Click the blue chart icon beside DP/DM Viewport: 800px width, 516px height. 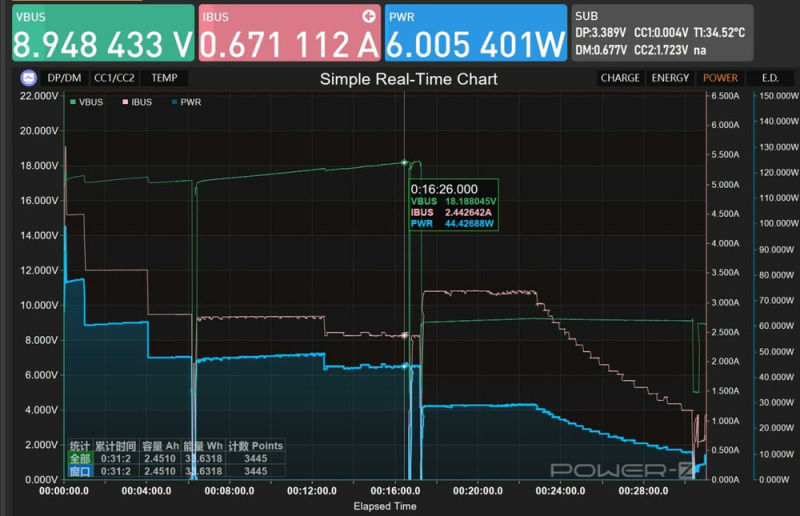(27, 78)
